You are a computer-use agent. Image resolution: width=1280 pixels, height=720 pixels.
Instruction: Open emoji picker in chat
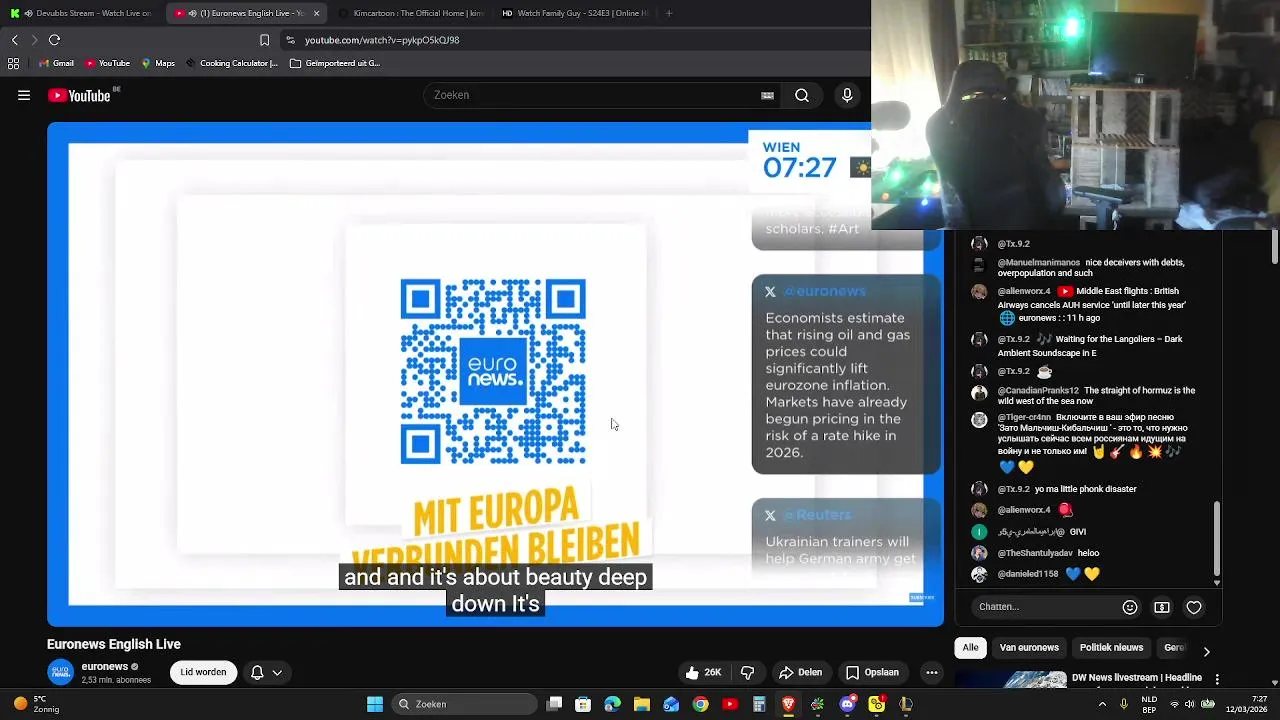tap(1130, 607)
